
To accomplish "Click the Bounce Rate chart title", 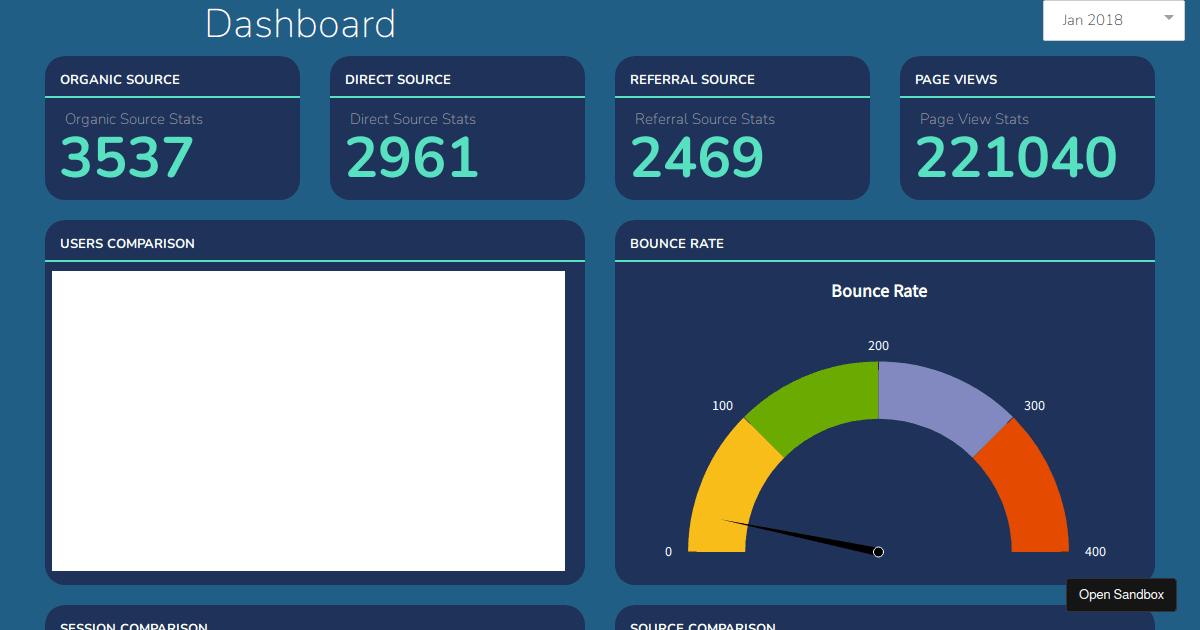I will click(x=879, y=291).
